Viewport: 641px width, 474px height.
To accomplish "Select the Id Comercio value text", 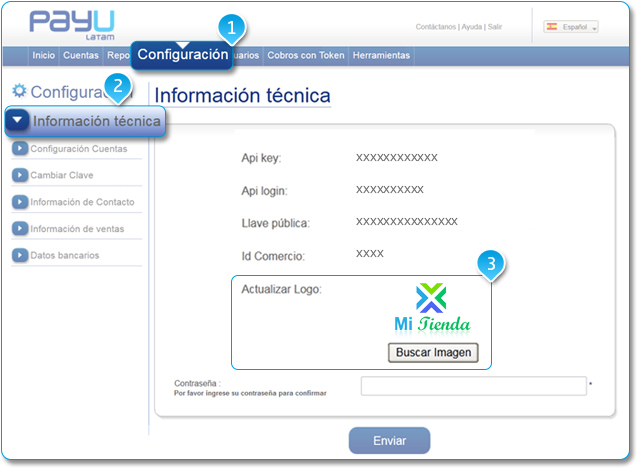I will [x=370, y=254].
